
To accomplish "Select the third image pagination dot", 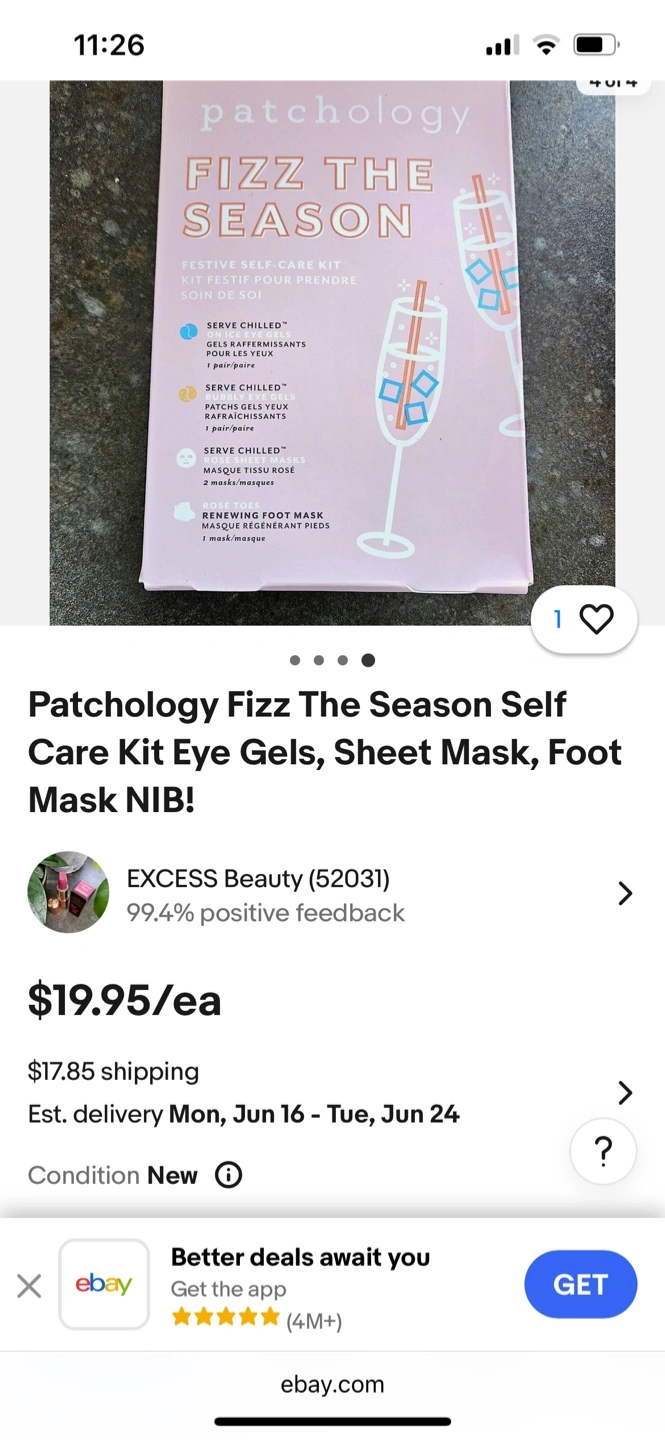I will point(343,660).
